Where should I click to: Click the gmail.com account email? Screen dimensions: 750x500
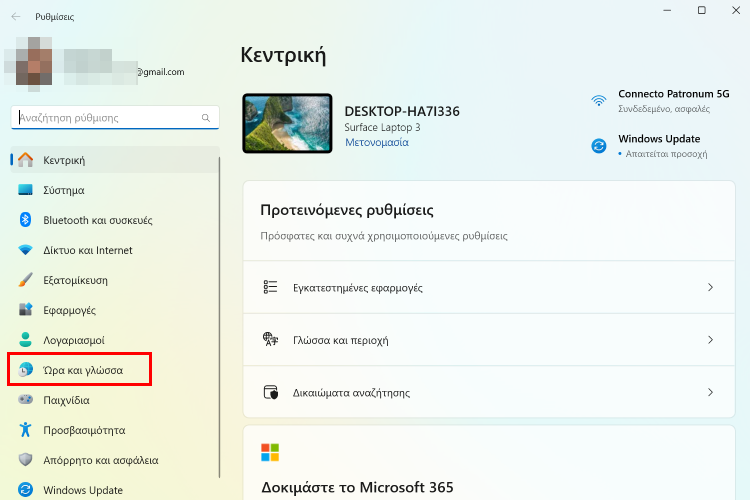[x=160, y=72]
